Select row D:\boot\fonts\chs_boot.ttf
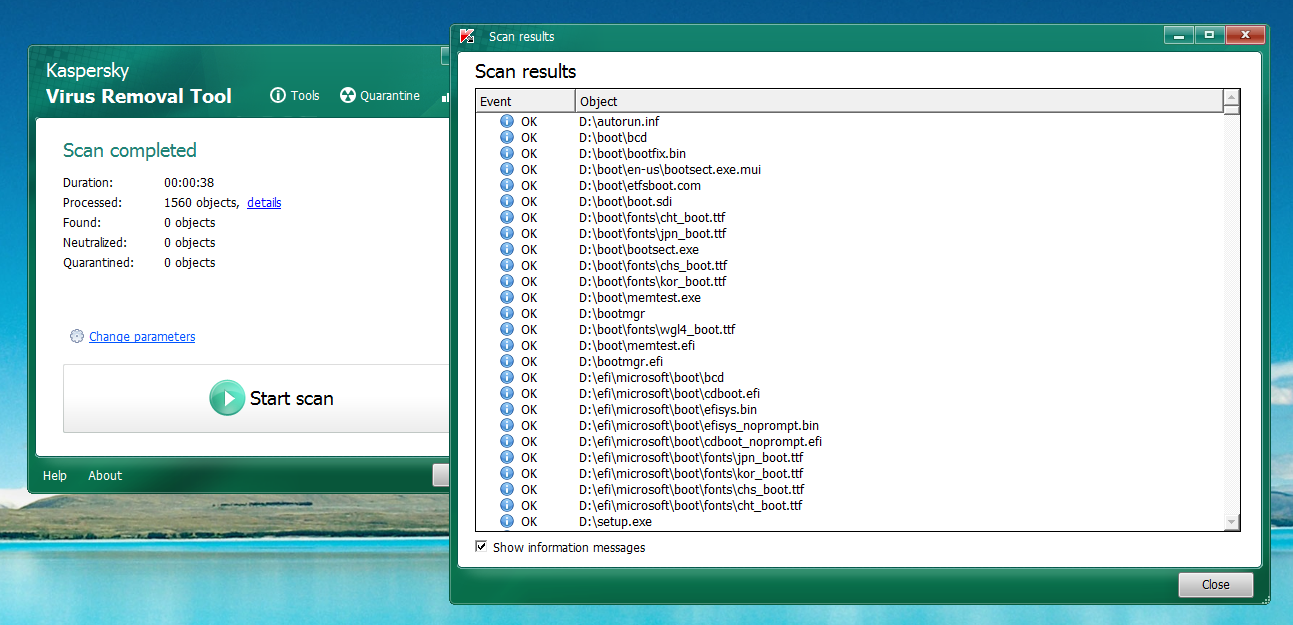This screenshot has width=1293, height=625. pos(850,265)
